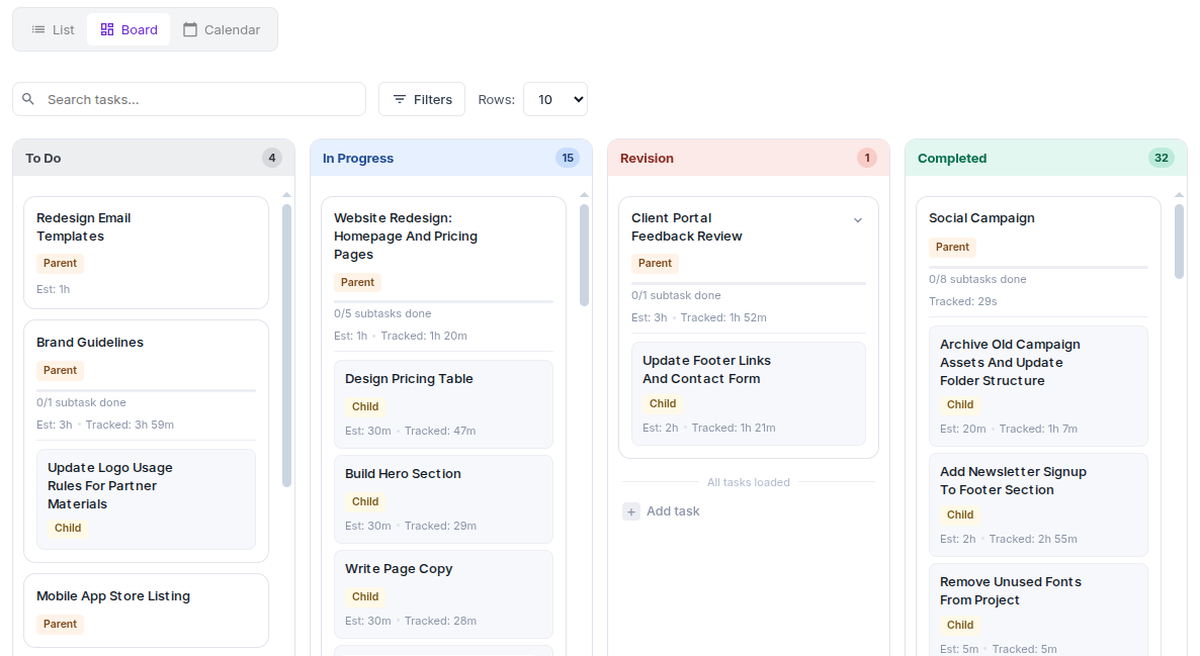Click the In Progress column header label
The height and width of the screenshot is (656, 1200).
358,158
